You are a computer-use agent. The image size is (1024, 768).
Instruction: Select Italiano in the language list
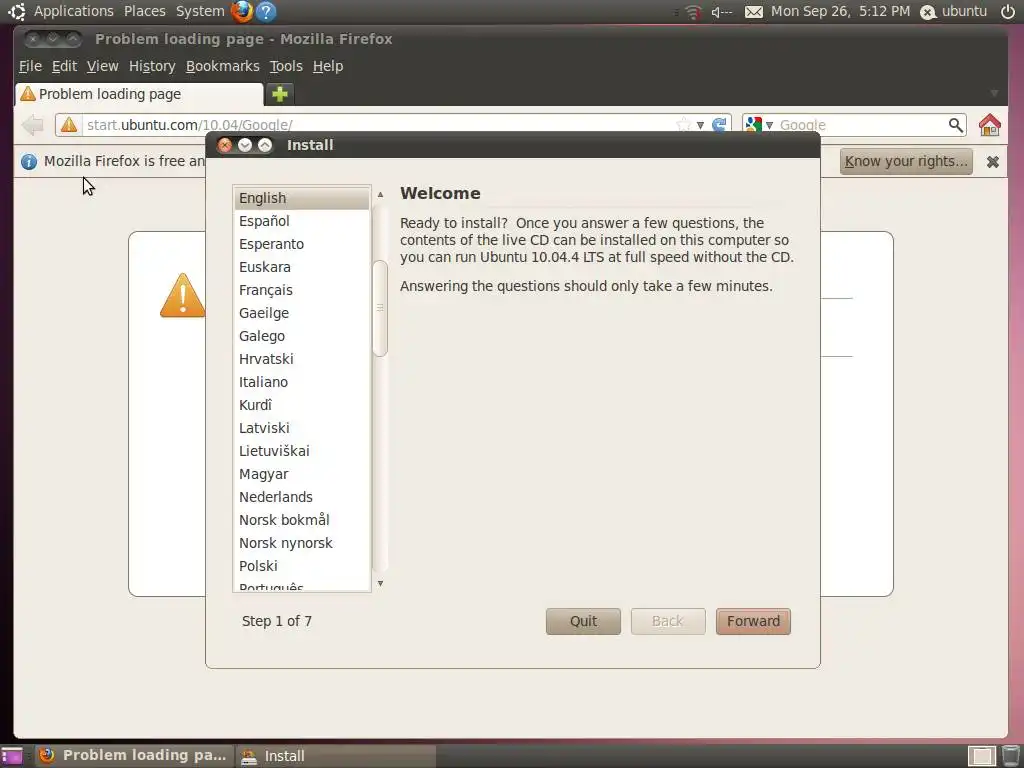point(302,381)
